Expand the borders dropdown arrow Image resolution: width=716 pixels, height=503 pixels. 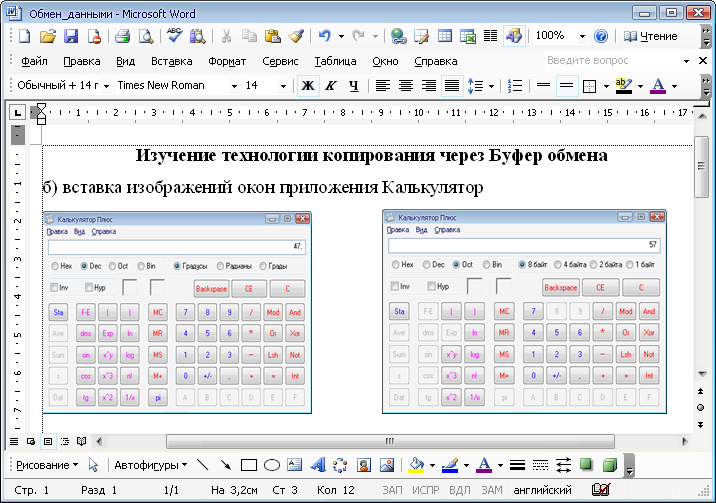click(606, 86)
